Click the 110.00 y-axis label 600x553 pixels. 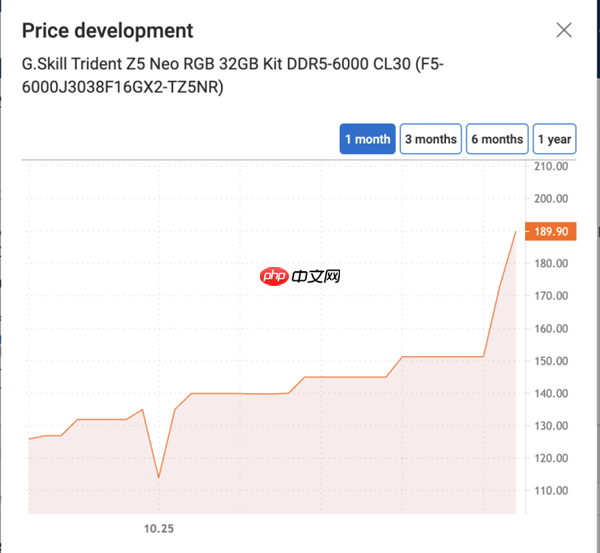point(551,491)
